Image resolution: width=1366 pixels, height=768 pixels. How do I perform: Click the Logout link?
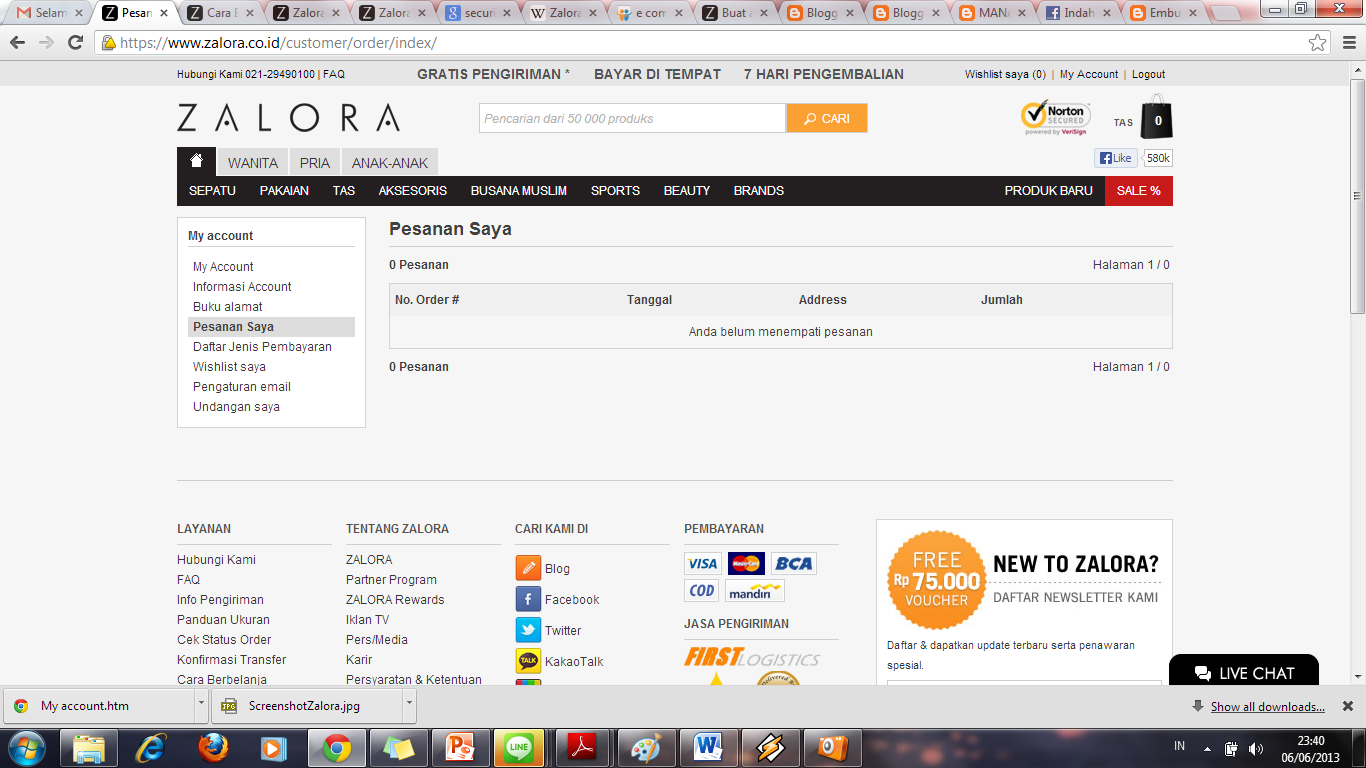click(1148, 74)
